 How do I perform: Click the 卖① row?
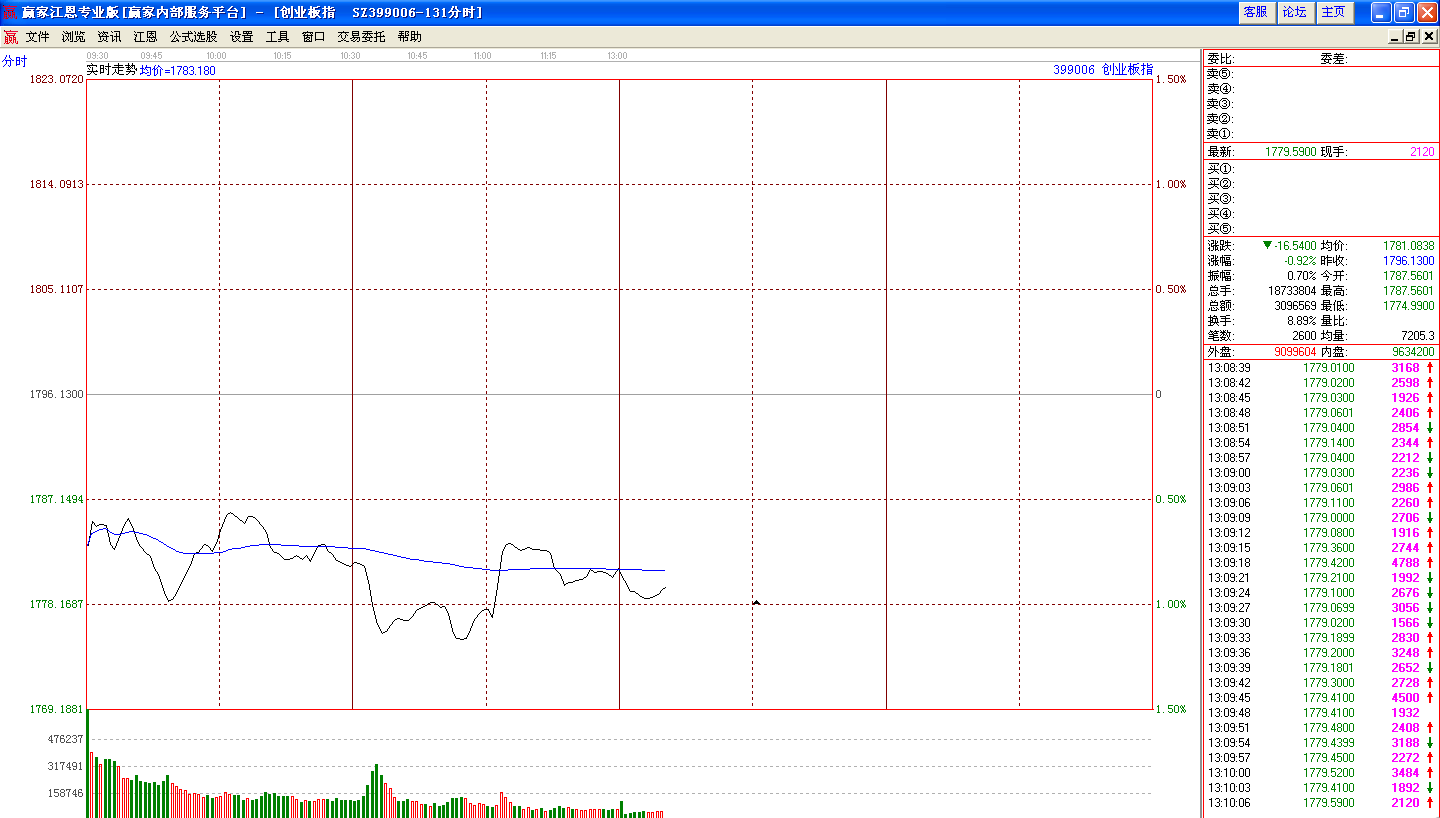pos(1320,134)
